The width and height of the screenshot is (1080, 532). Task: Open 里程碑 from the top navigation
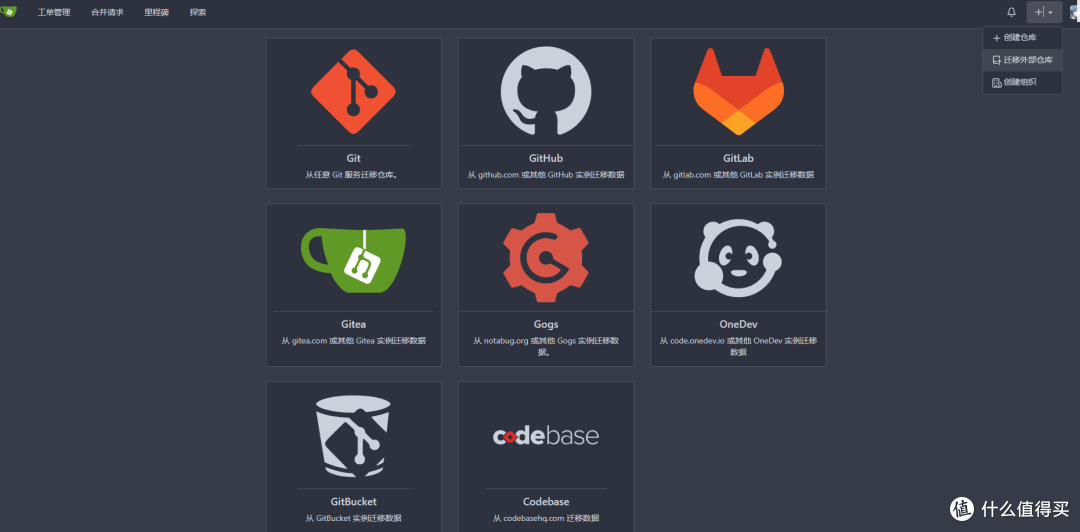[x=157, y=12]
